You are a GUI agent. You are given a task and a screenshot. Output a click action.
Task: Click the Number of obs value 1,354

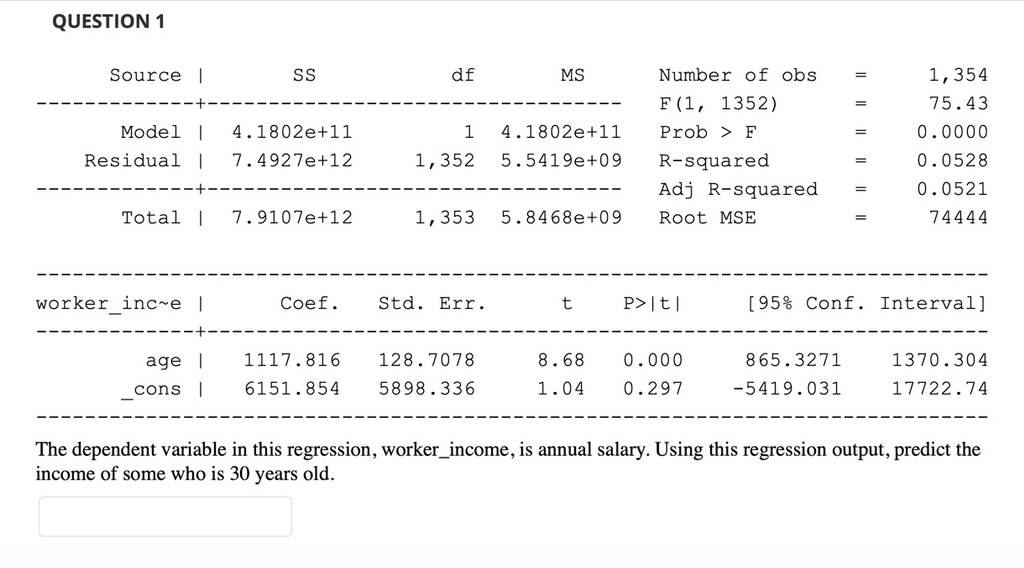tap(958, 75)
